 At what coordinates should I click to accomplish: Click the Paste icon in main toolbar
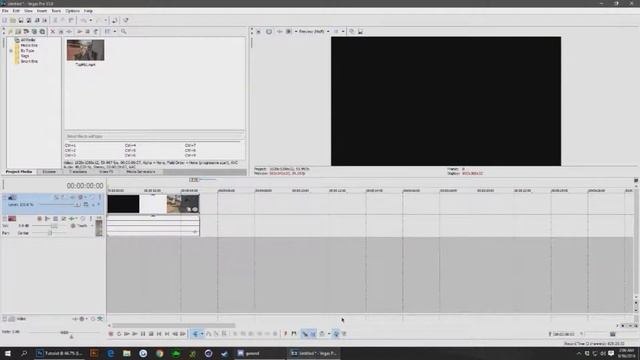[x=71, y=20]
